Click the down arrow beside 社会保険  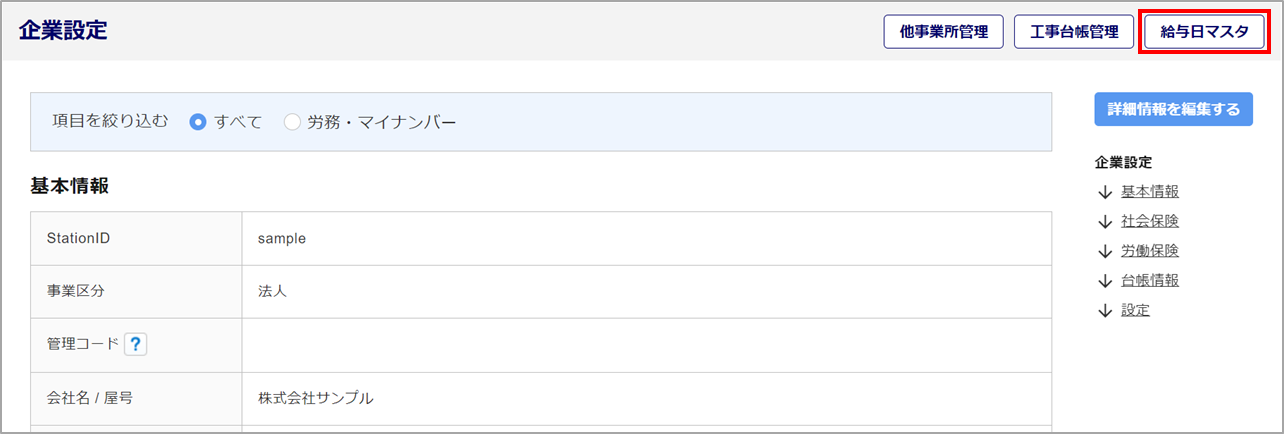1105,221
